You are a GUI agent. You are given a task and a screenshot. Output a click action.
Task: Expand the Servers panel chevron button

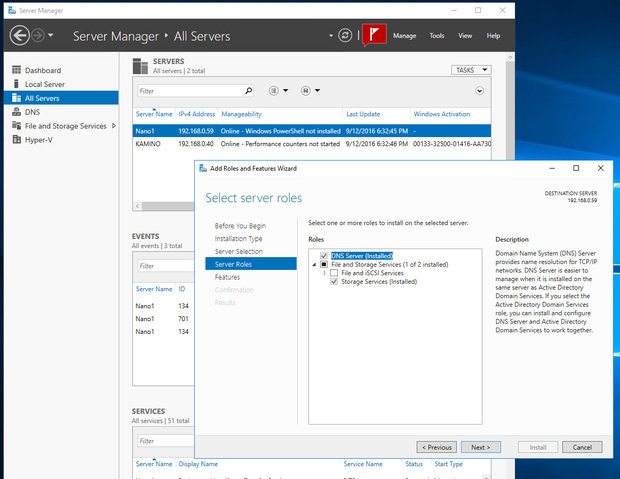pos(480,91)
